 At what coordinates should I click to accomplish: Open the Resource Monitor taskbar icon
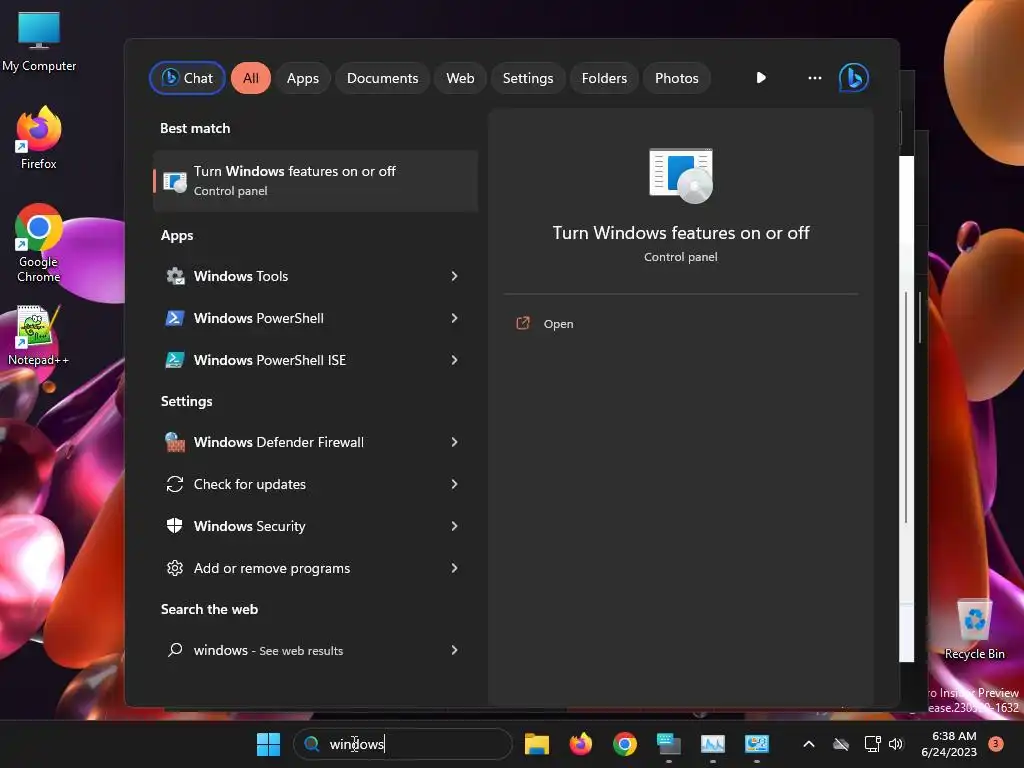[x=712, y=744]
